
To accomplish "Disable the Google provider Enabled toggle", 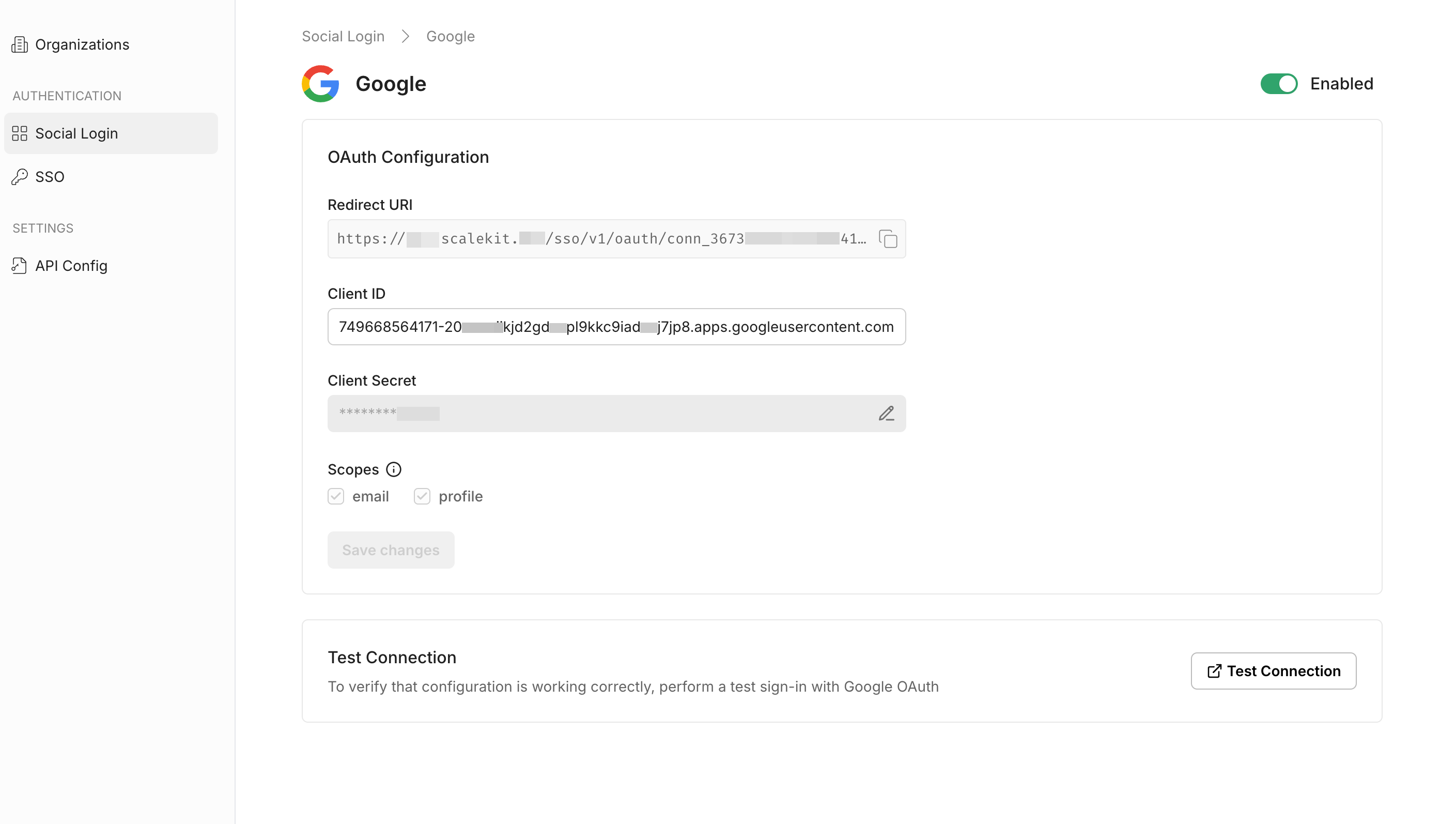I will point(1279,83).
